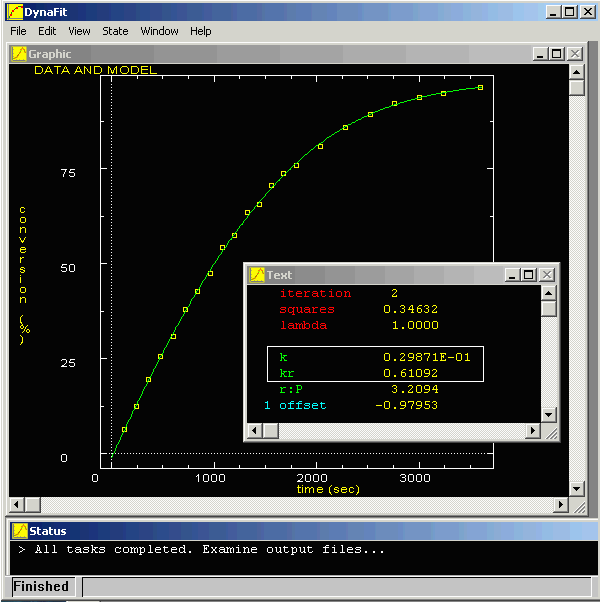Maximize the DynaFit main window
The height and width of the screenshot is (602, 600).
pyautogui.click(x=570, y=12)
